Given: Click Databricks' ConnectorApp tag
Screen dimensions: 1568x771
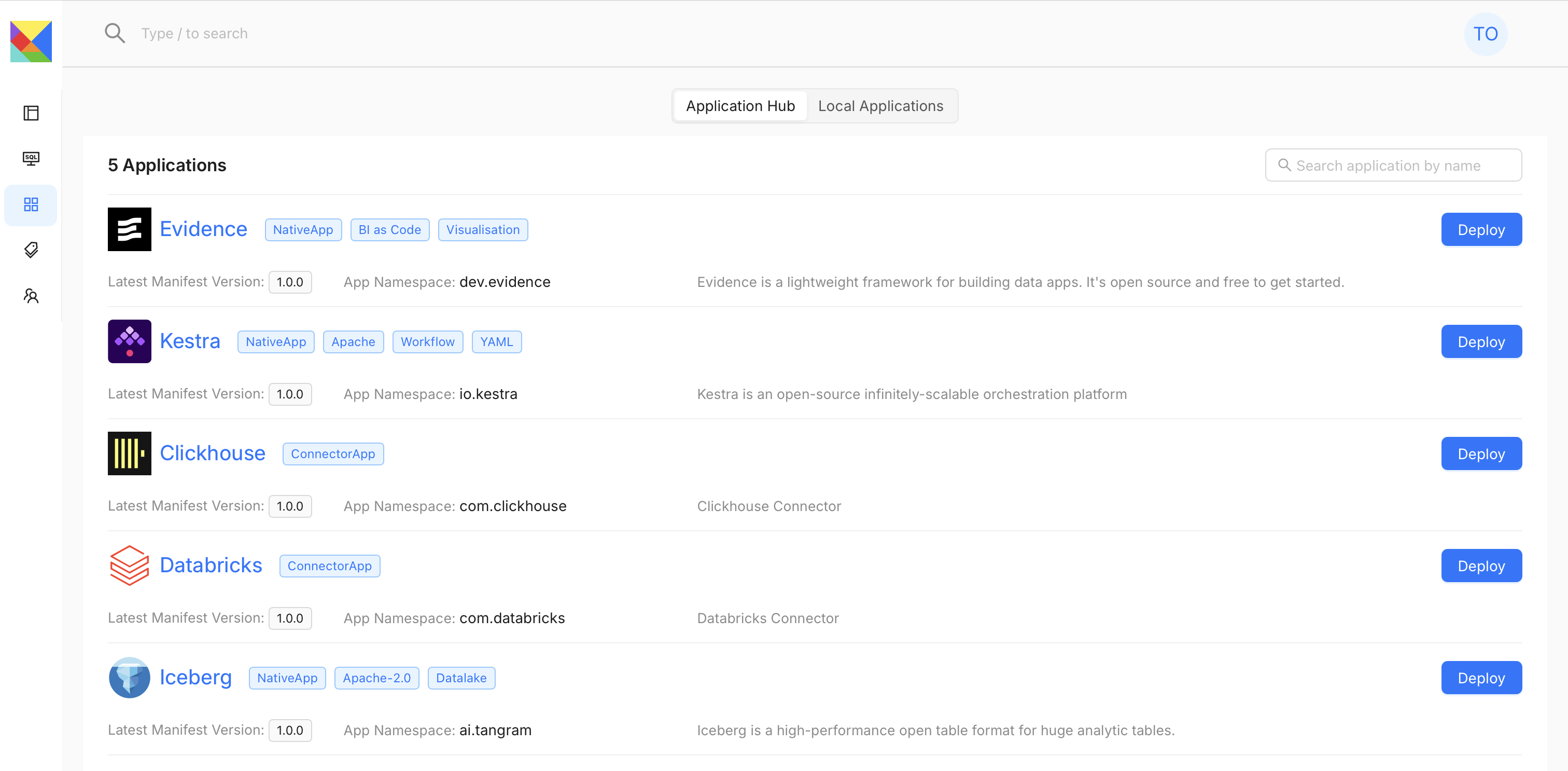Looking at the screenshot, I should coord(329,566).
